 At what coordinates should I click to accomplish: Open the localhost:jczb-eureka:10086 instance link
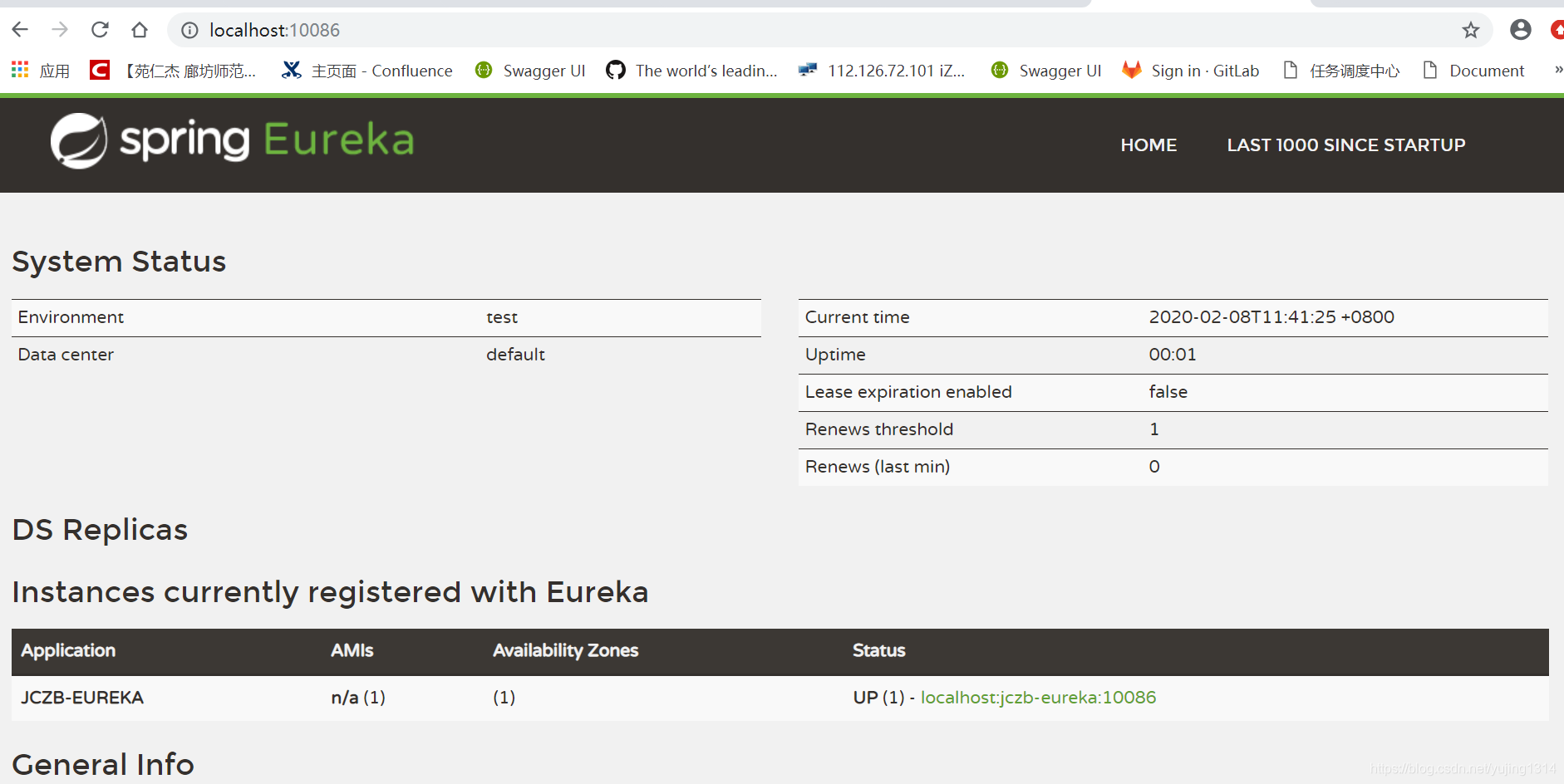pos(1038,698)
